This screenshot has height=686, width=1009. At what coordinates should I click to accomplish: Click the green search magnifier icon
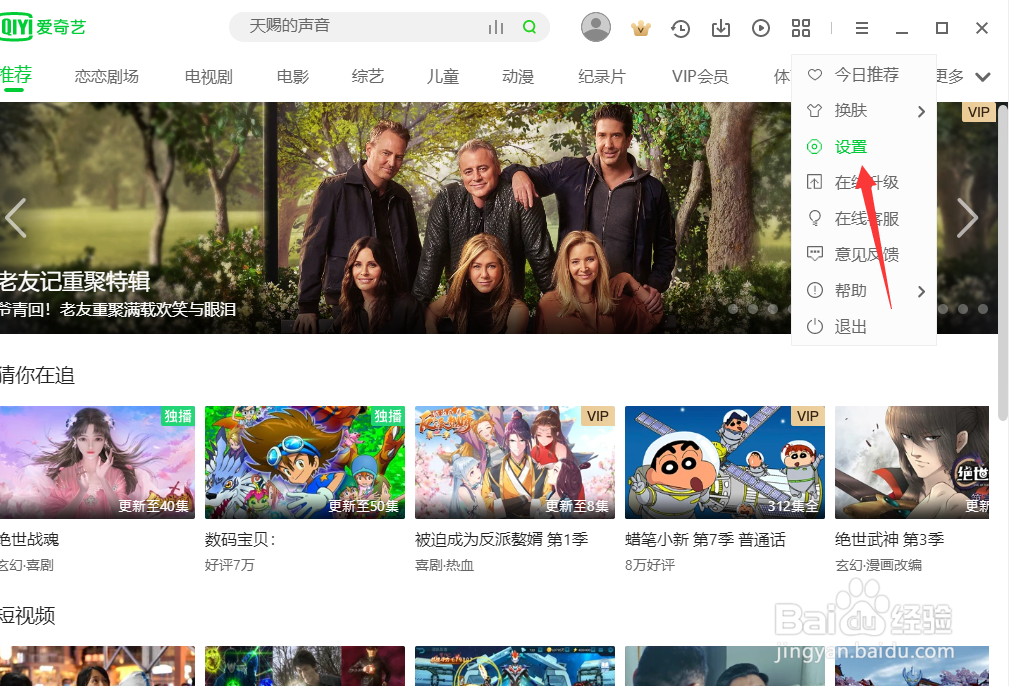pyautogui.click(x=530, y=27)
